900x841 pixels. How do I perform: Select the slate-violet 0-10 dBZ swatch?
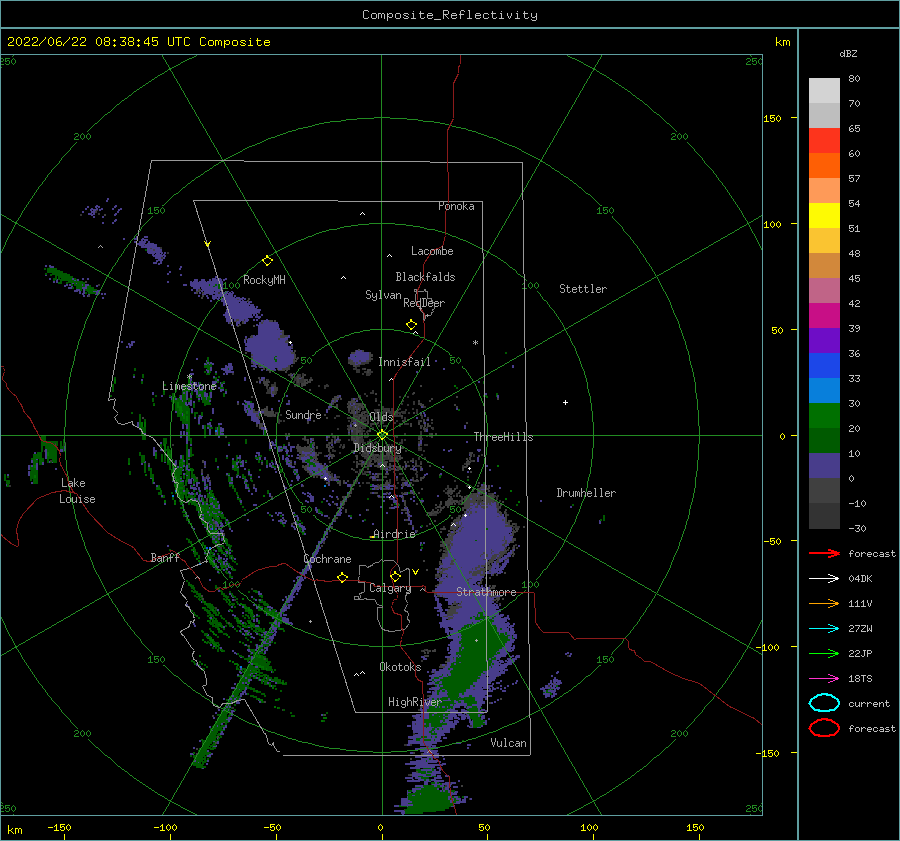(824, 466)
